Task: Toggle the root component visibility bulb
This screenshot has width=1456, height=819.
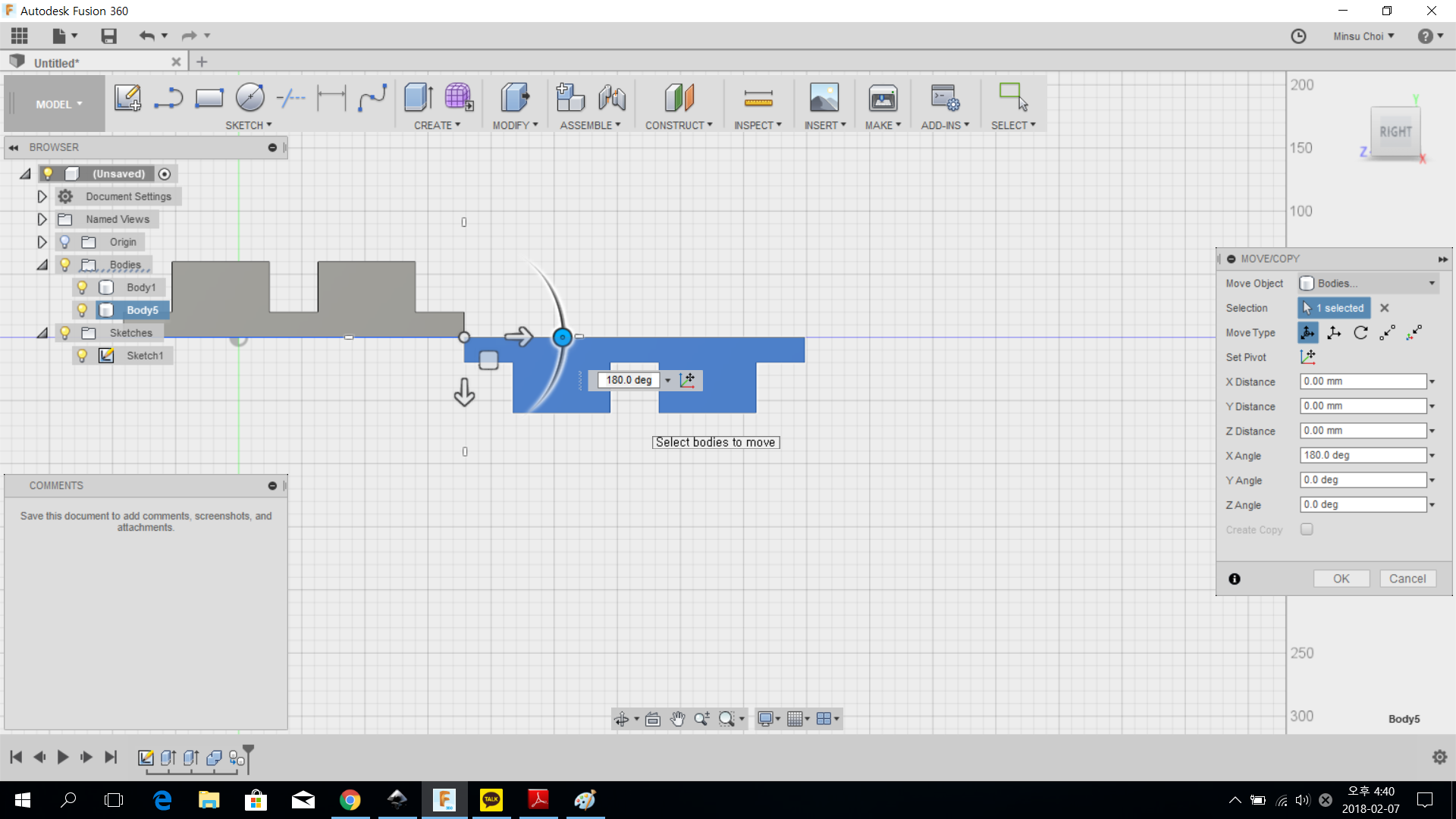Action: coord(48,174)
